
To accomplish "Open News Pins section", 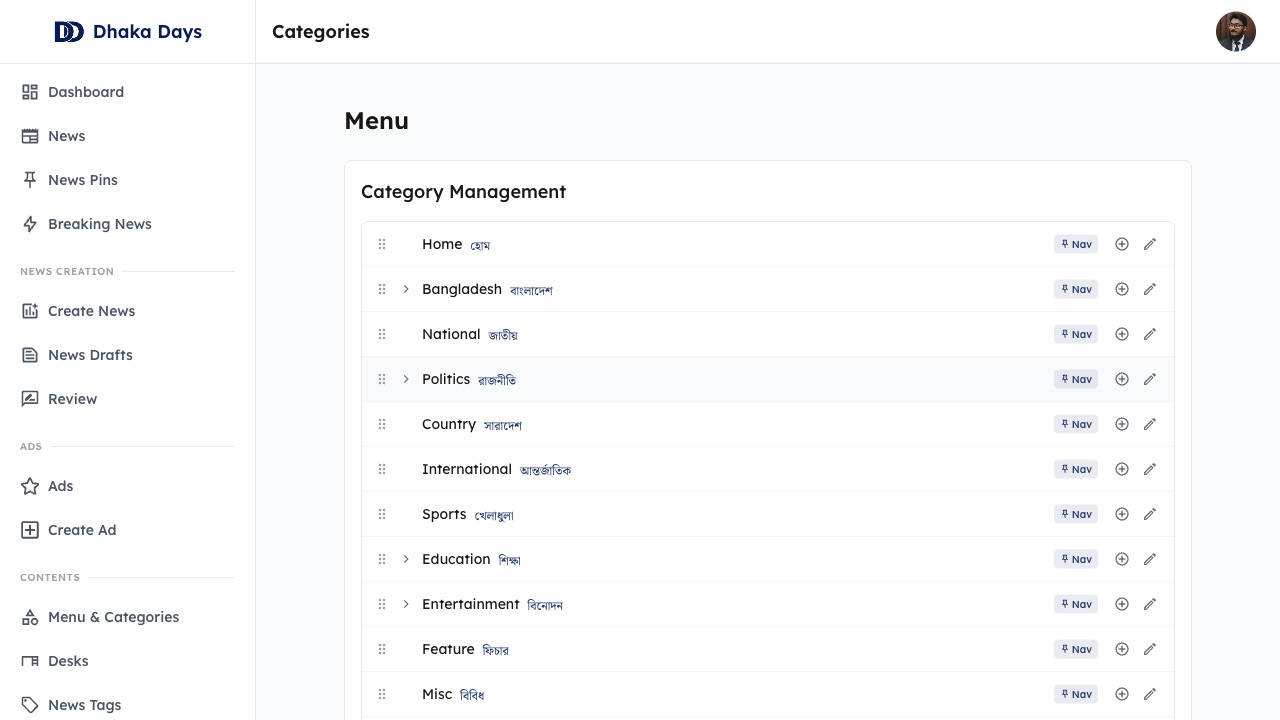I will pyautogui.click(x=127, y=180).
